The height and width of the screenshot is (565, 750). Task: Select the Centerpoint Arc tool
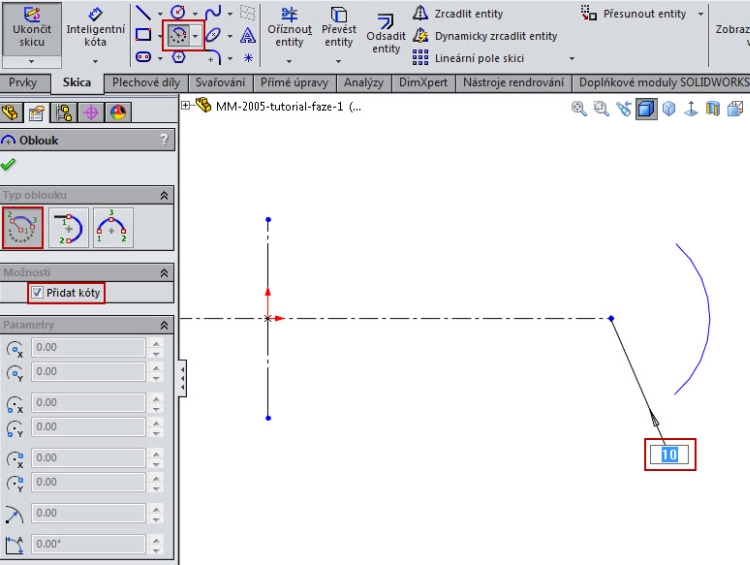click(178, 35)
